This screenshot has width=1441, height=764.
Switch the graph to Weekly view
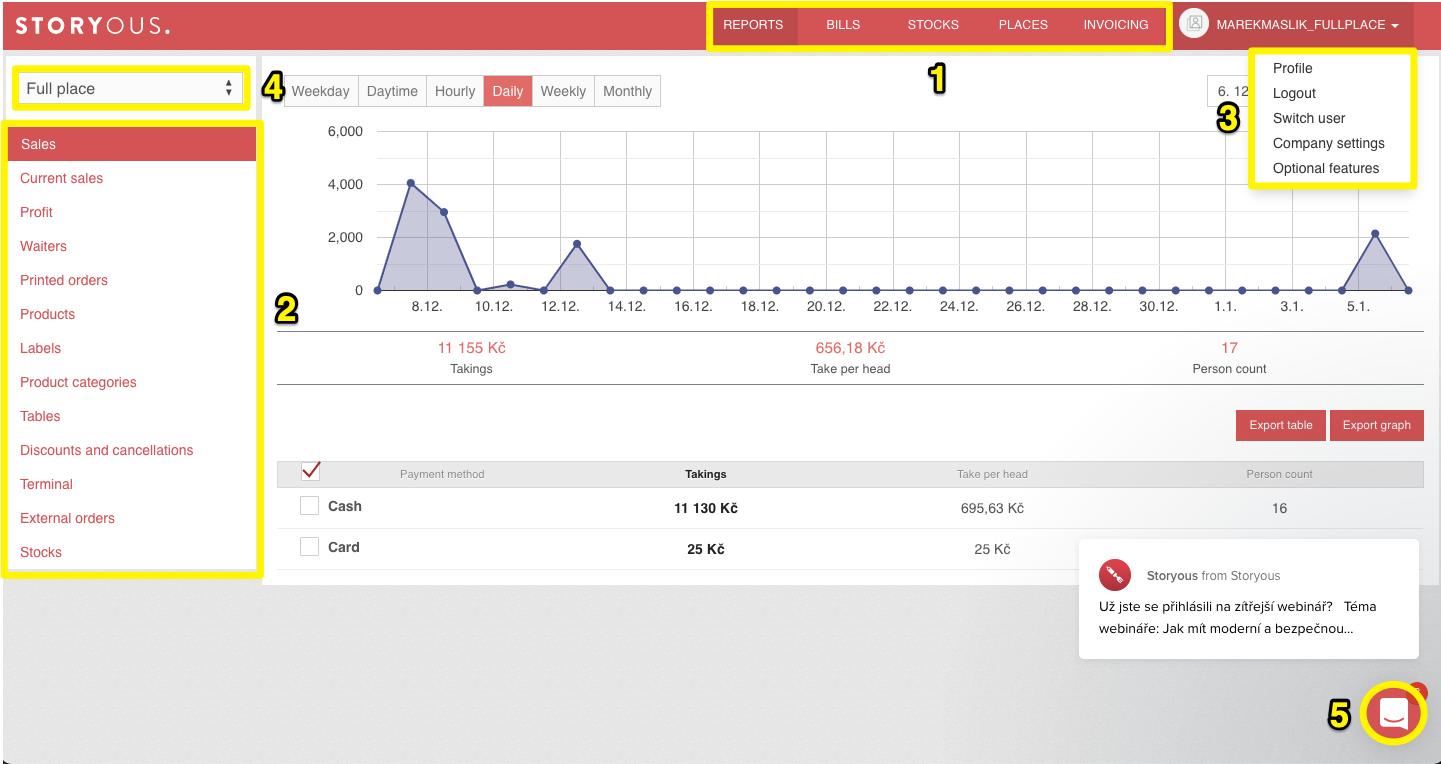(563, 91)
